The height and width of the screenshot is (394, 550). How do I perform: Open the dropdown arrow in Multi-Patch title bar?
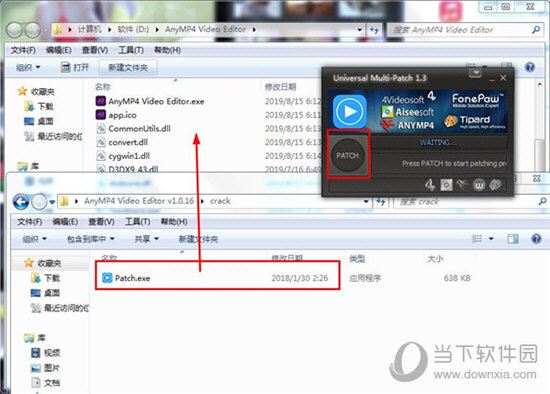(x=475, y=73)
